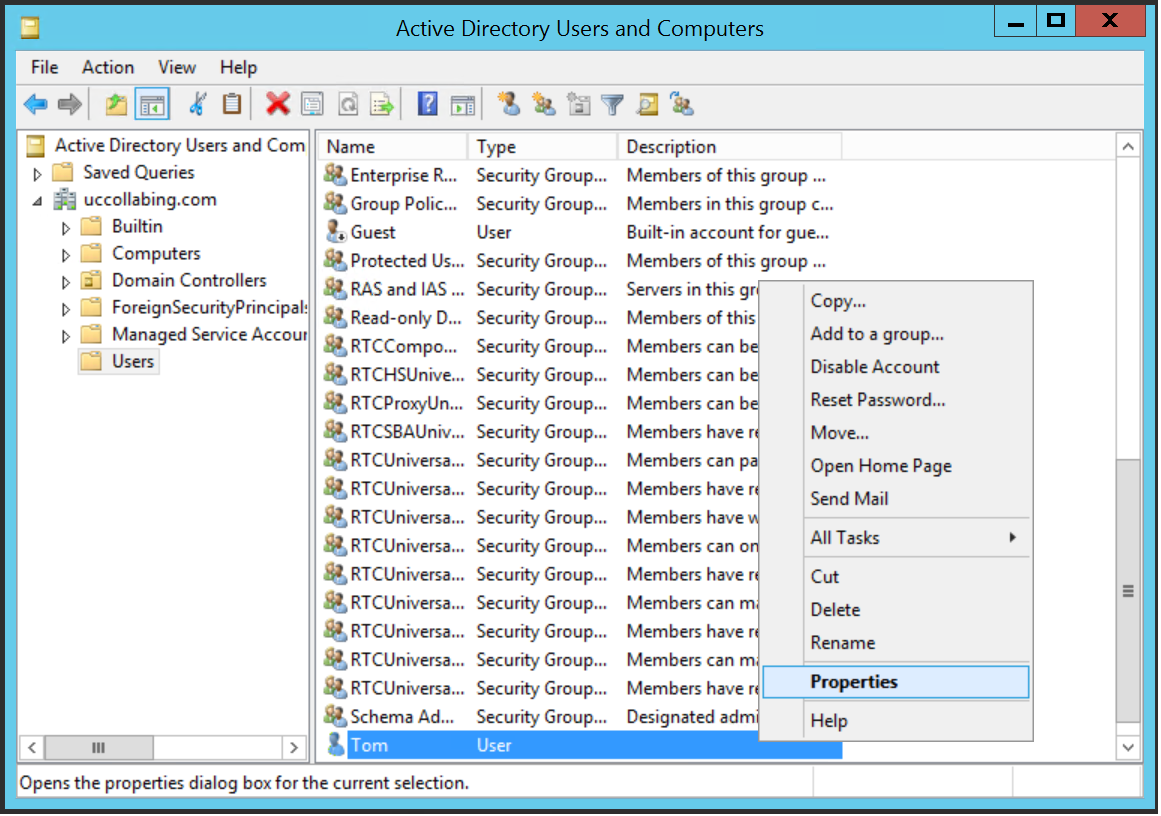The image size is (1161, 816).
Task: Click the forward arrow toolbar icon
Action: pos(70,104)
